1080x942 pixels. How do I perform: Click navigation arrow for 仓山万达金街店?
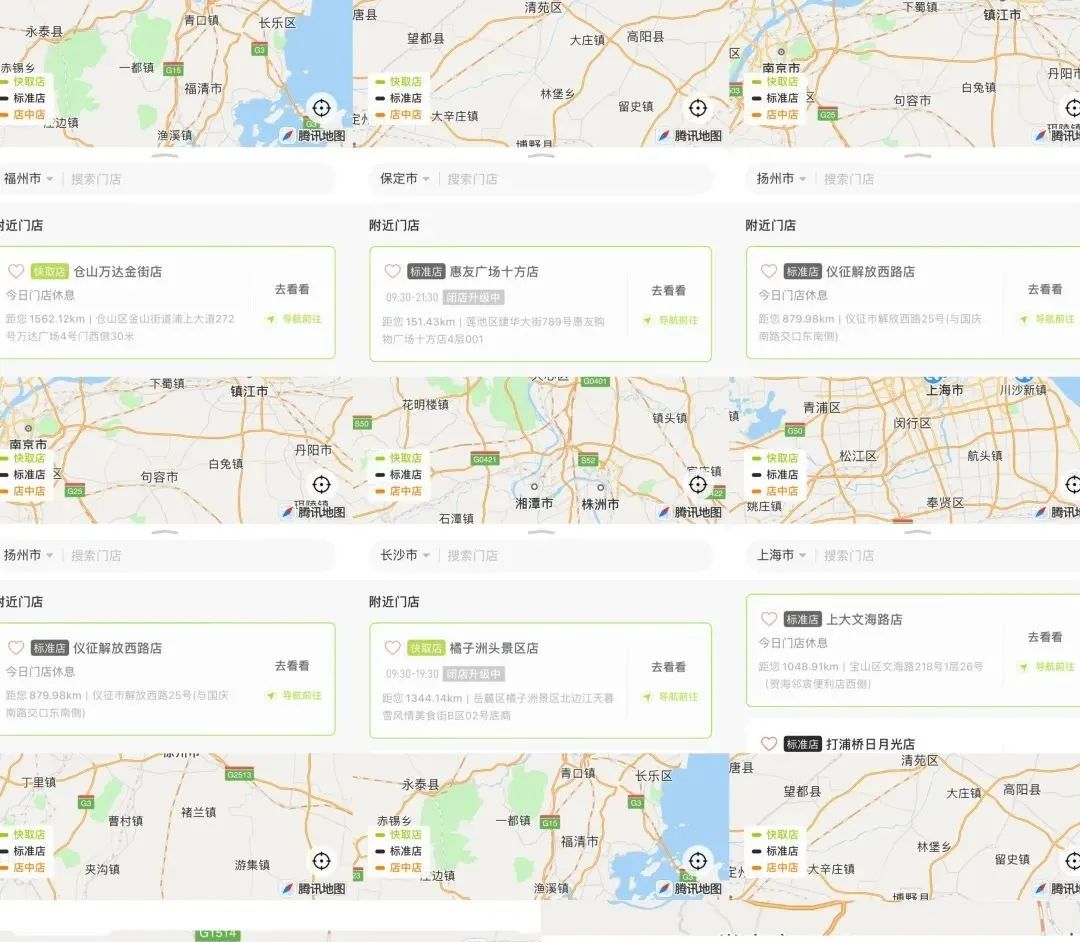271,320
